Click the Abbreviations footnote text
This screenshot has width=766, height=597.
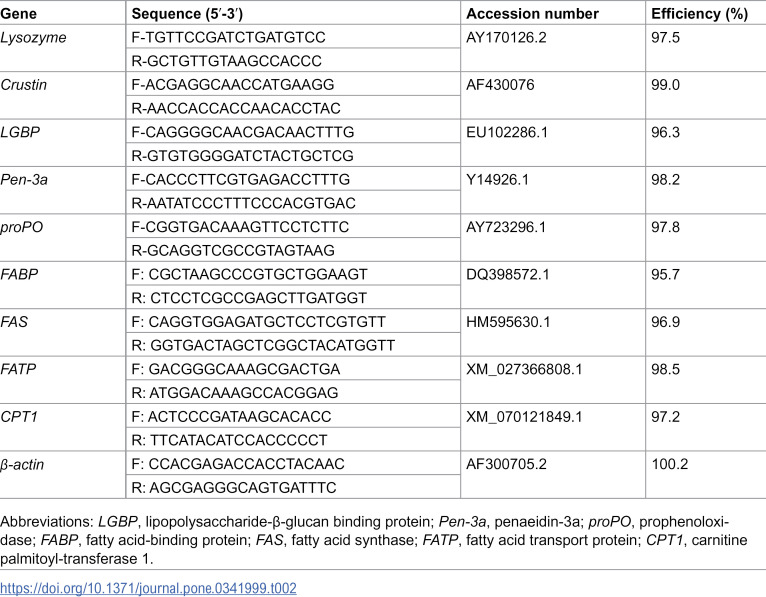point(374,540)
